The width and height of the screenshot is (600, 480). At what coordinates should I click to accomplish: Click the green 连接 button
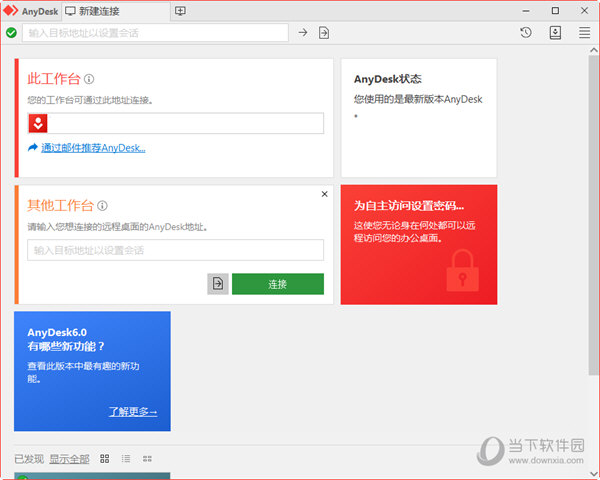278,284
